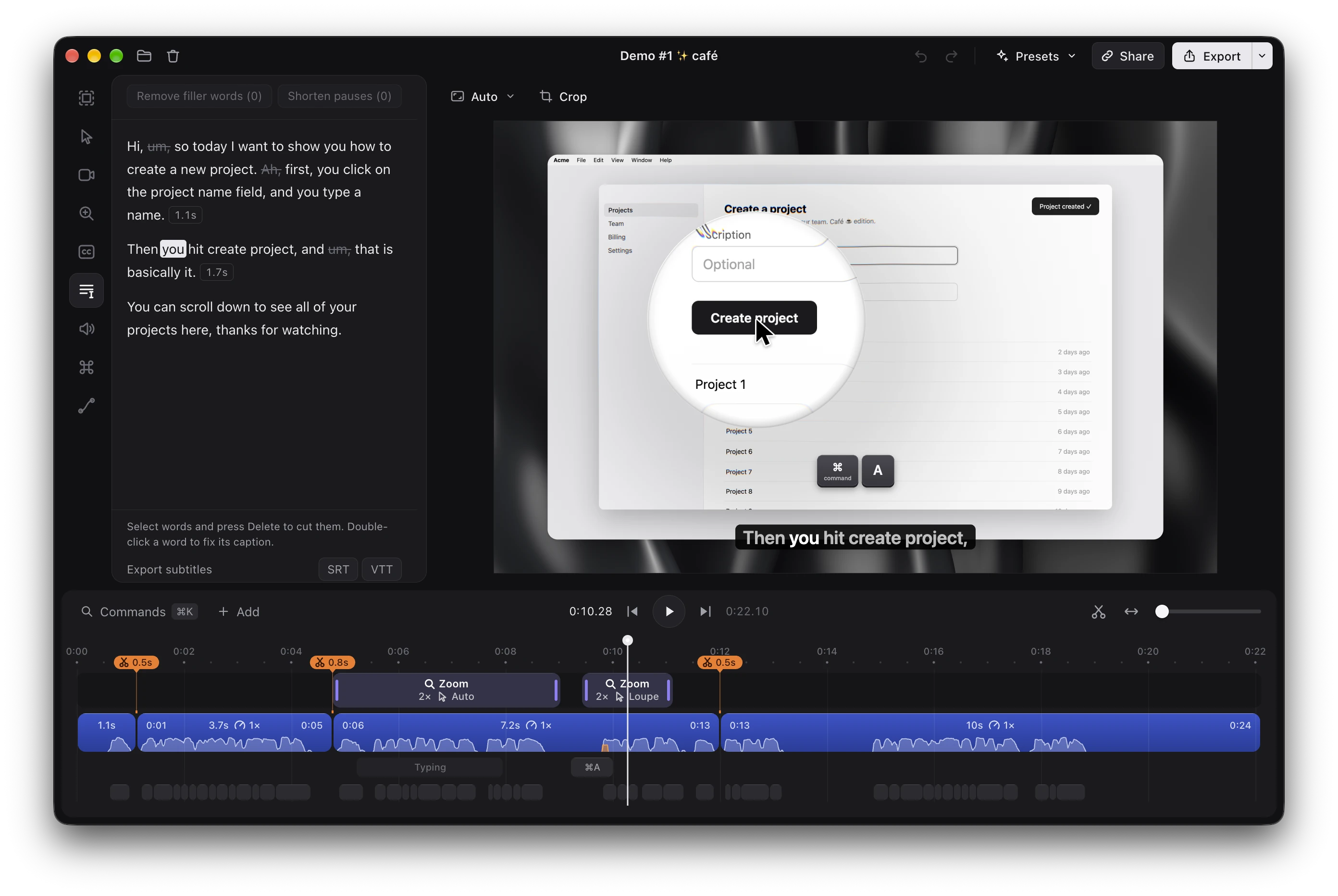Open the captions CC sidebar icon
1338x896 pixels.
[x=86, y=251]
